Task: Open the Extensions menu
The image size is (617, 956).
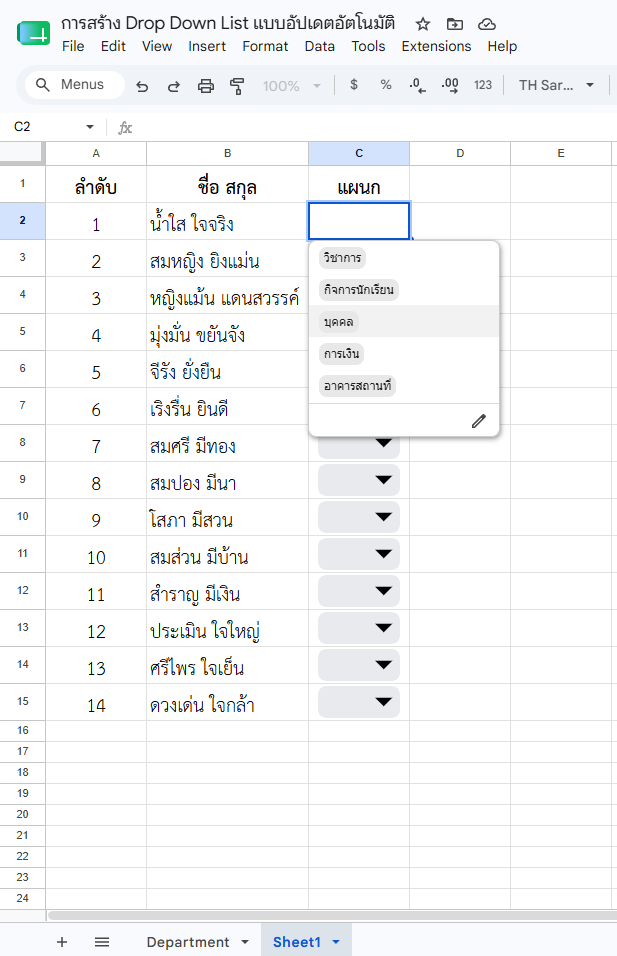Action: point(437,46)
